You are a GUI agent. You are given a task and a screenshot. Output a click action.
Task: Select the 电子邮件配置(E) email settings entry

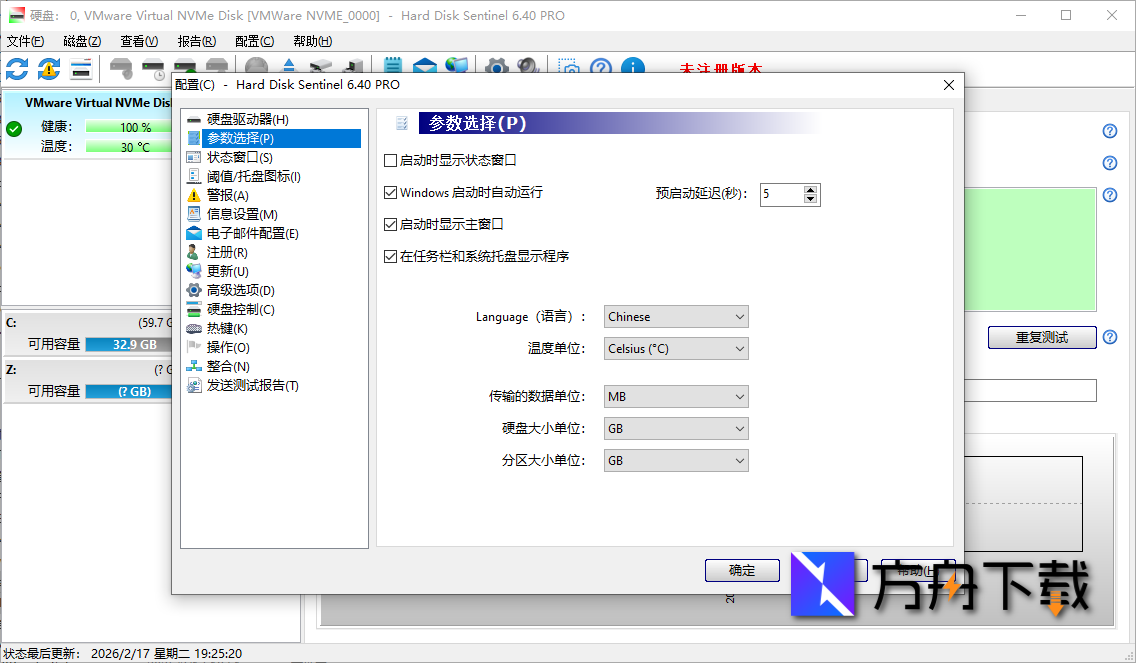pos(242,232)
